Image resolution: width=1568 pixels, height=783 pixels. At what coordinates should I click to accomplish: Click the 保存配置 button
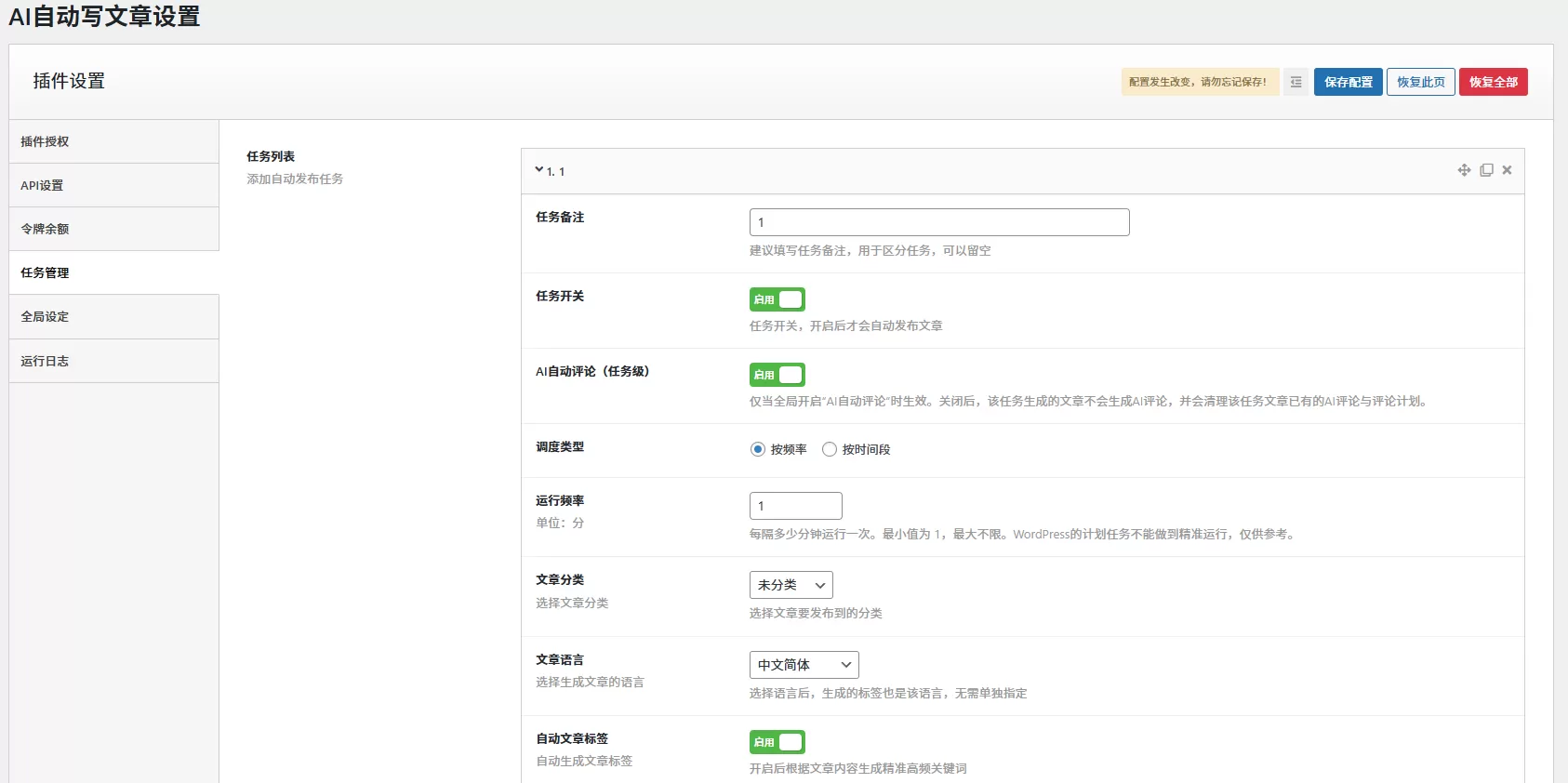1348,82
